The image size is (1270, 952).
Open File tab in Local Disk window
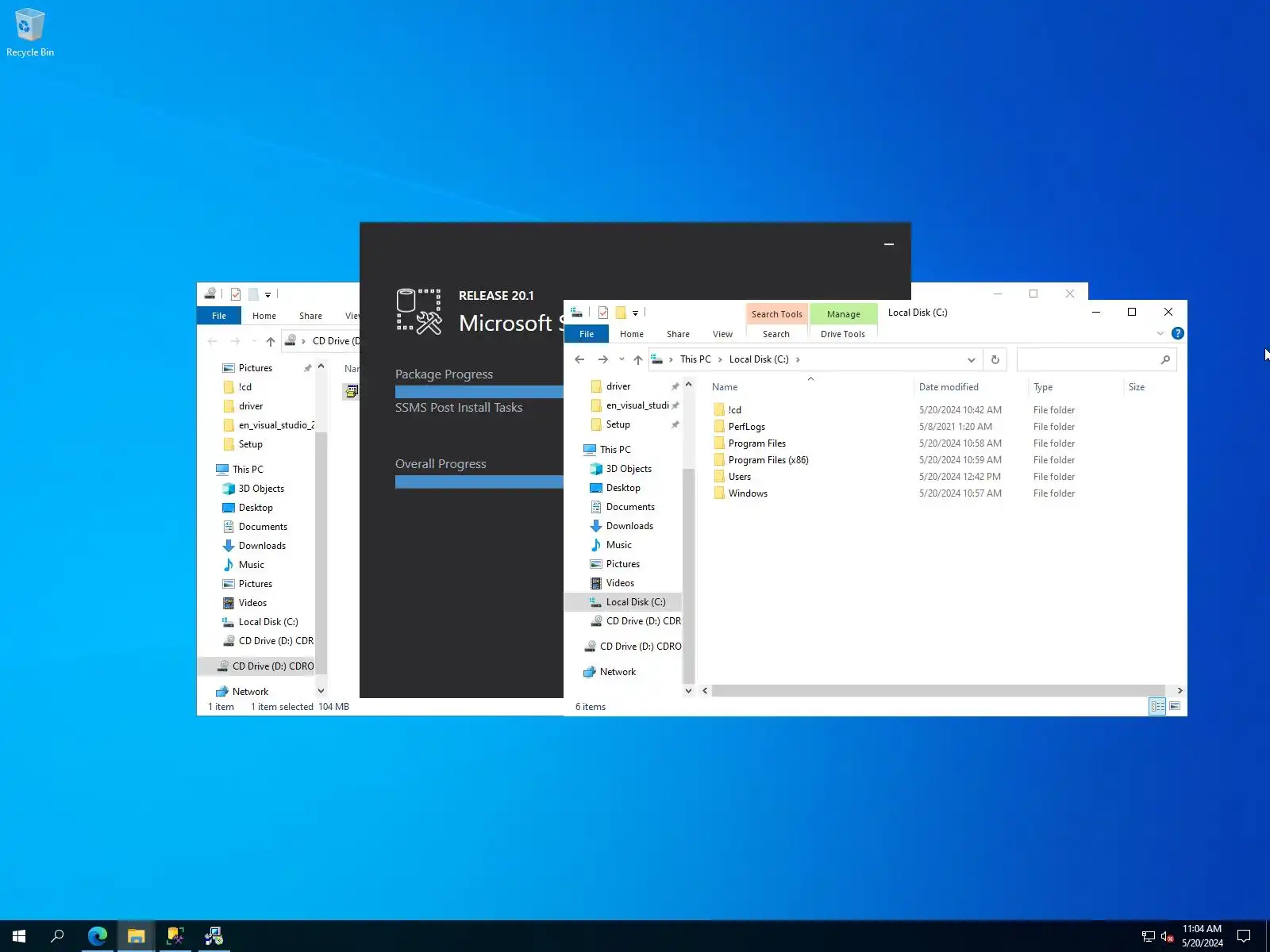[587, 334]
